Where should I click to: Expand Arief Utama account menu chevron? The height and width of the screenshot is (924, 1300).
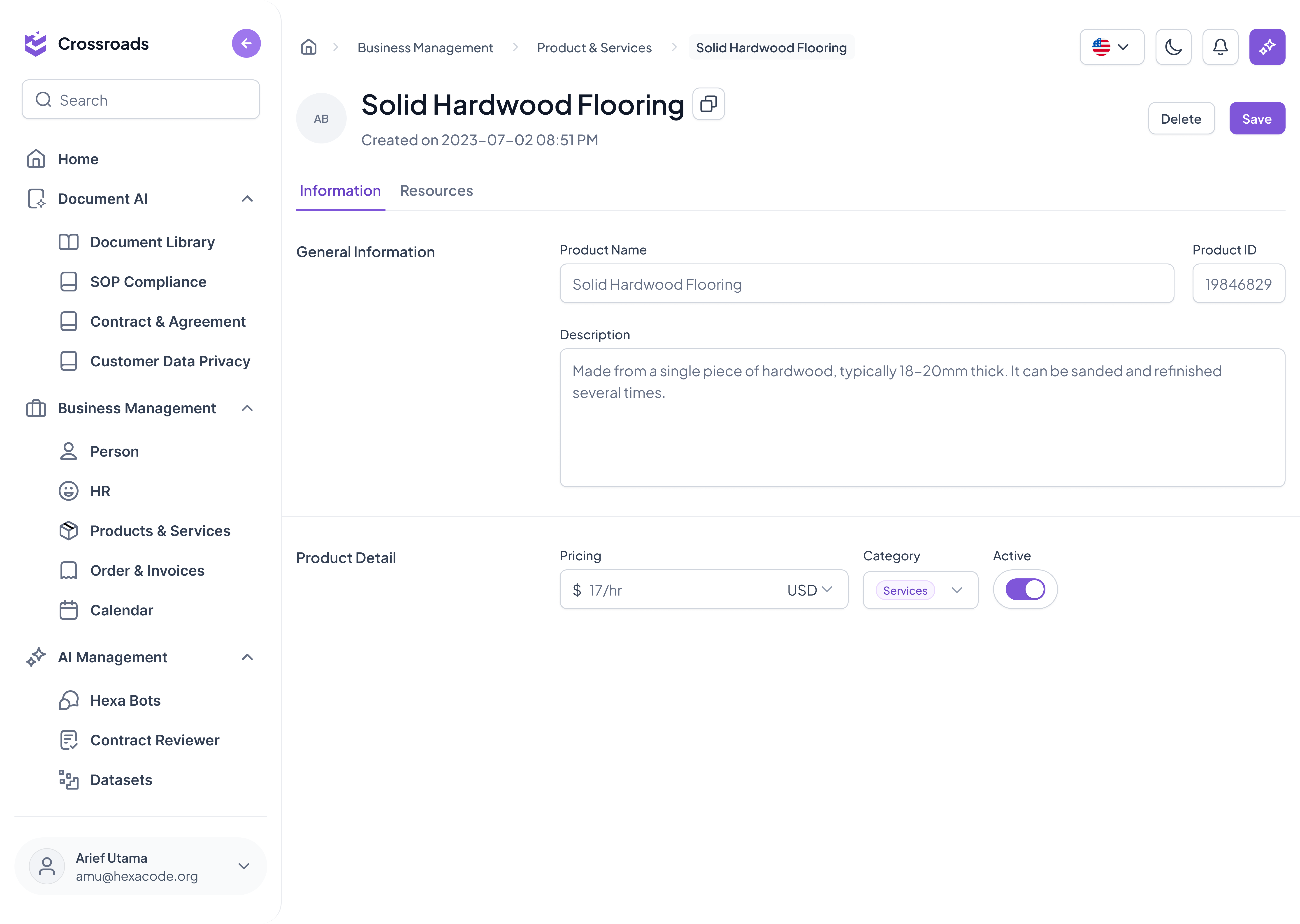click(244, 866)
